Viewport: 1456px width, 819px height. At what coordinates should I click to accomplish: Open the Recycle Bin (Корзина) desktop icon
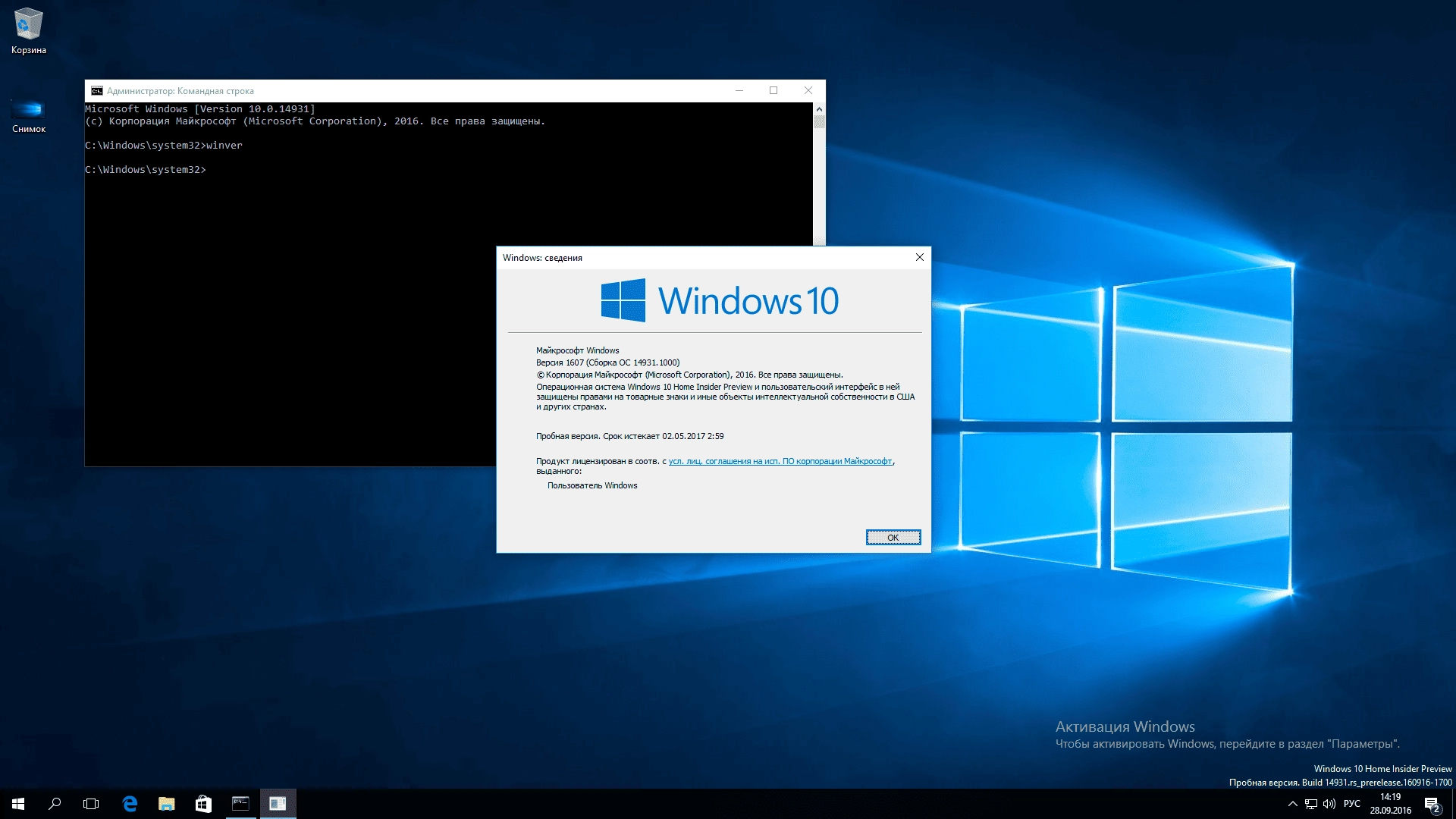click(29, 31)
